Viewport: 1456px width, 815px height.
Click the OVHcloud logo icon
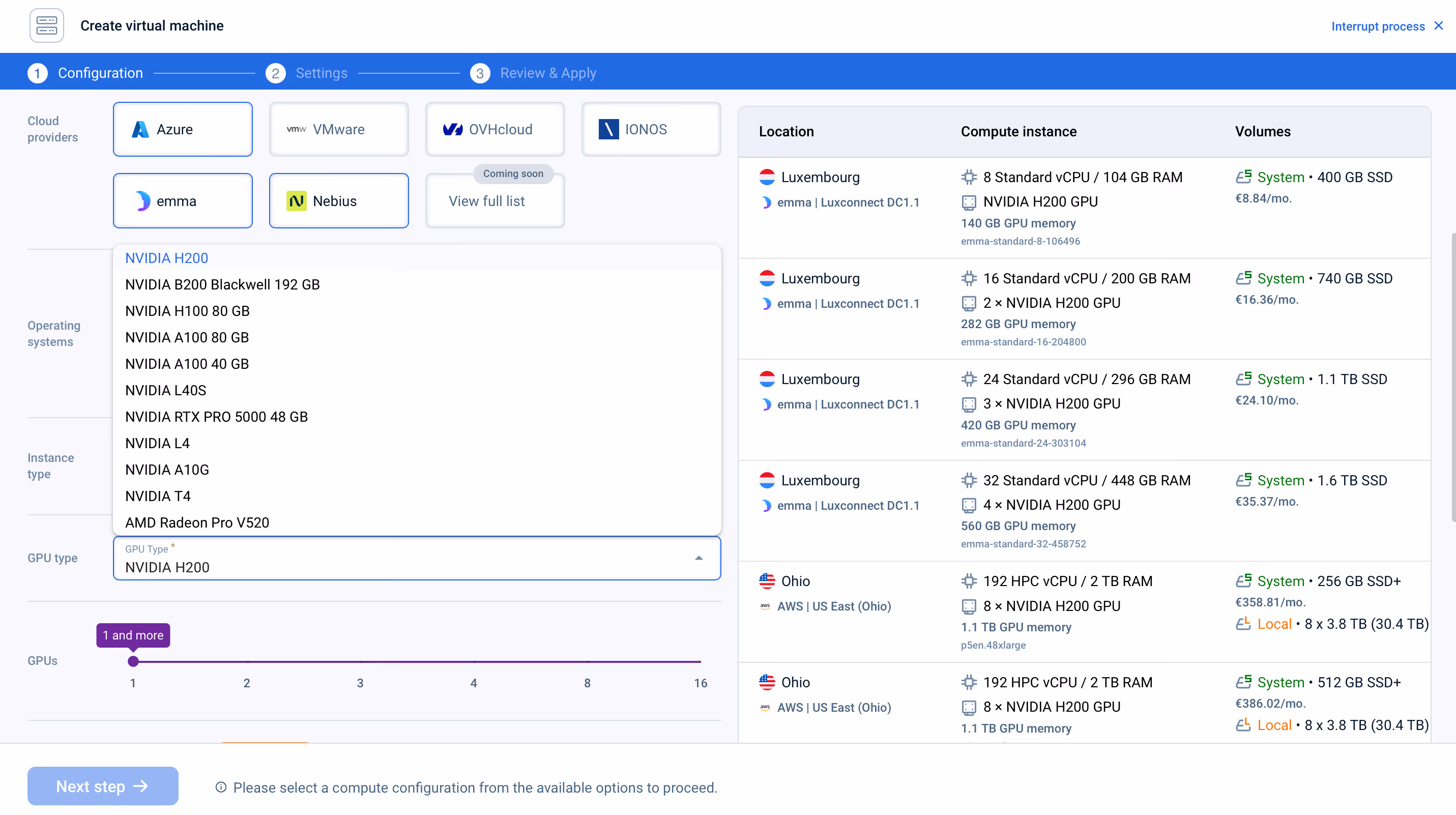coord(452,129)
